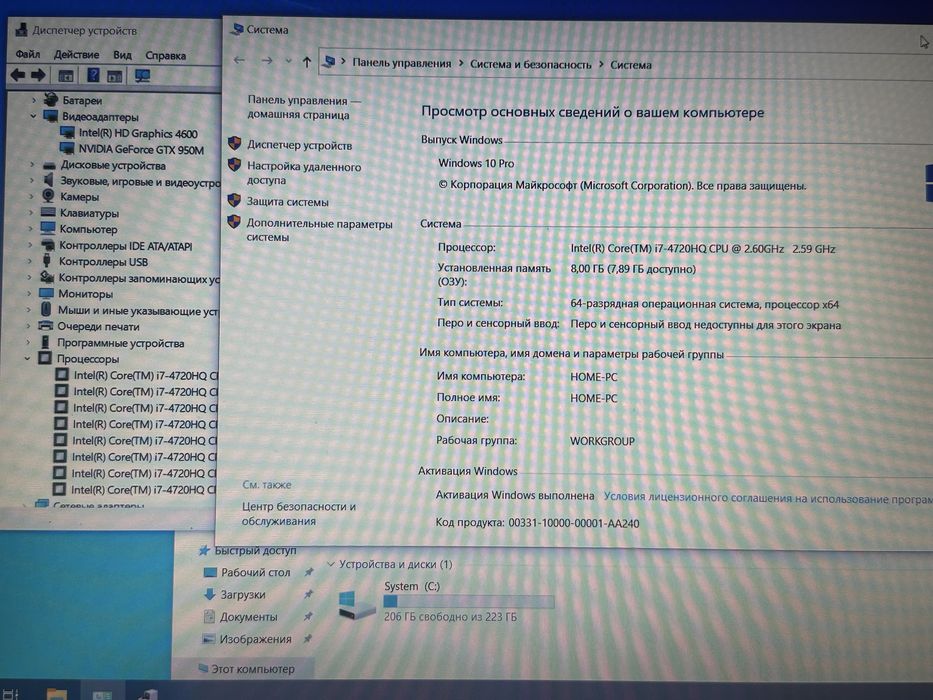Image resolution: width=933 pixels, height=700 pixels.
Task: Open the Справка menu
Action: coord(165,56)
